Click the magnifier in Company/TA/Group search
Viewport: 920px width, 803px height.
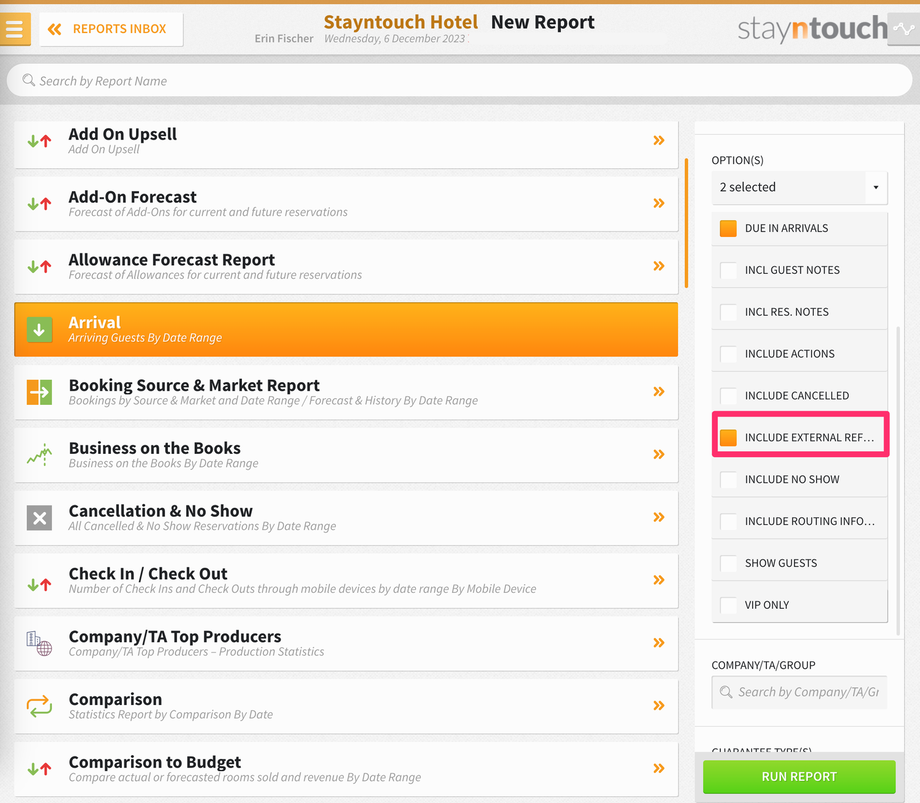(726, 692)
